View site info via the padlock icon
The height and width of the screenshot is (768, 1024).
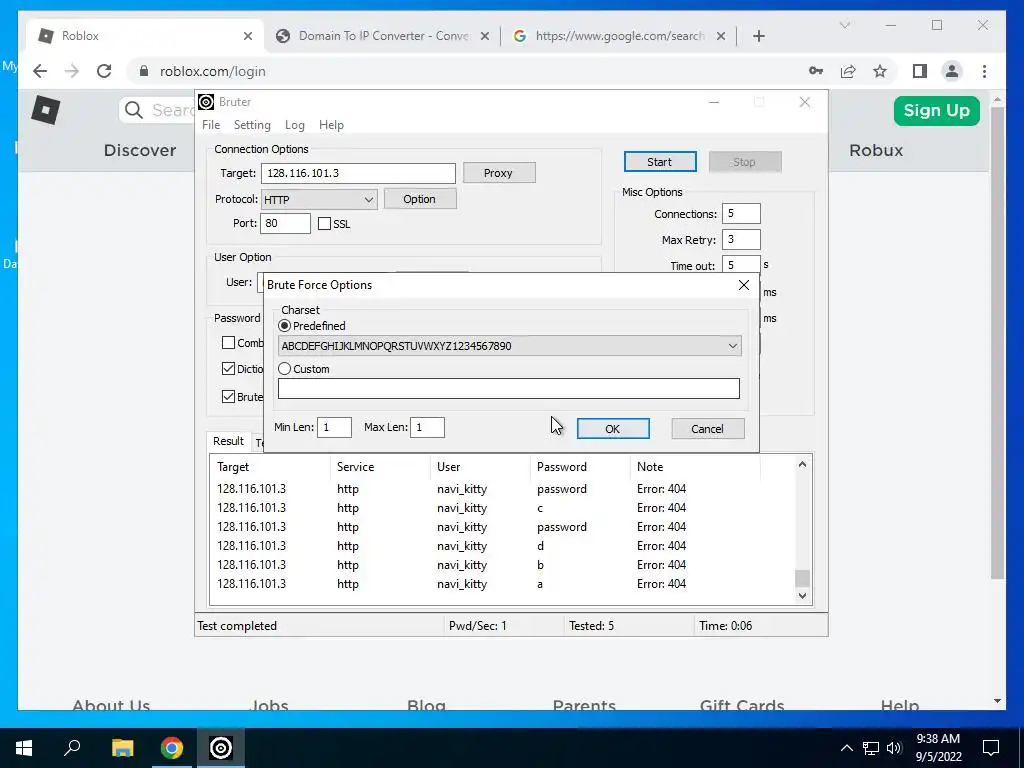pyautogui.click(x=144, y=71)
